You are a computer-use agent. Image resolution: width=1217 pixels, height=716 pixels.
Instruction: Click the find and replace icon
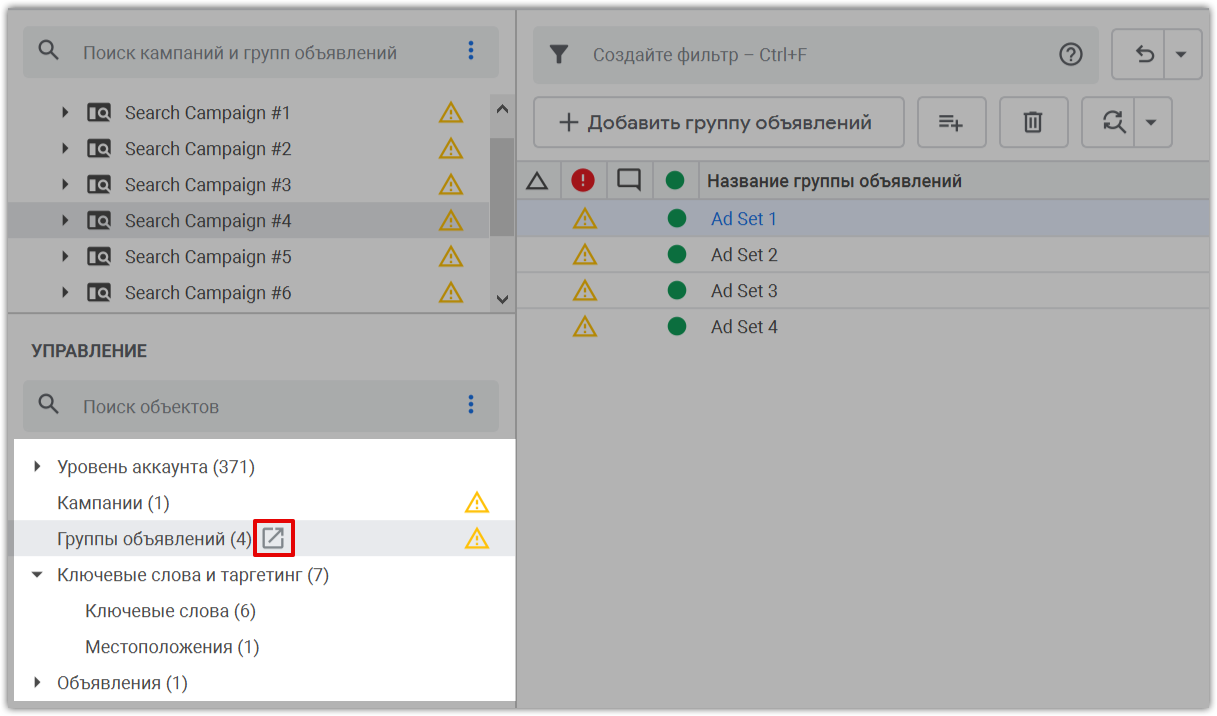[1113, 123]
